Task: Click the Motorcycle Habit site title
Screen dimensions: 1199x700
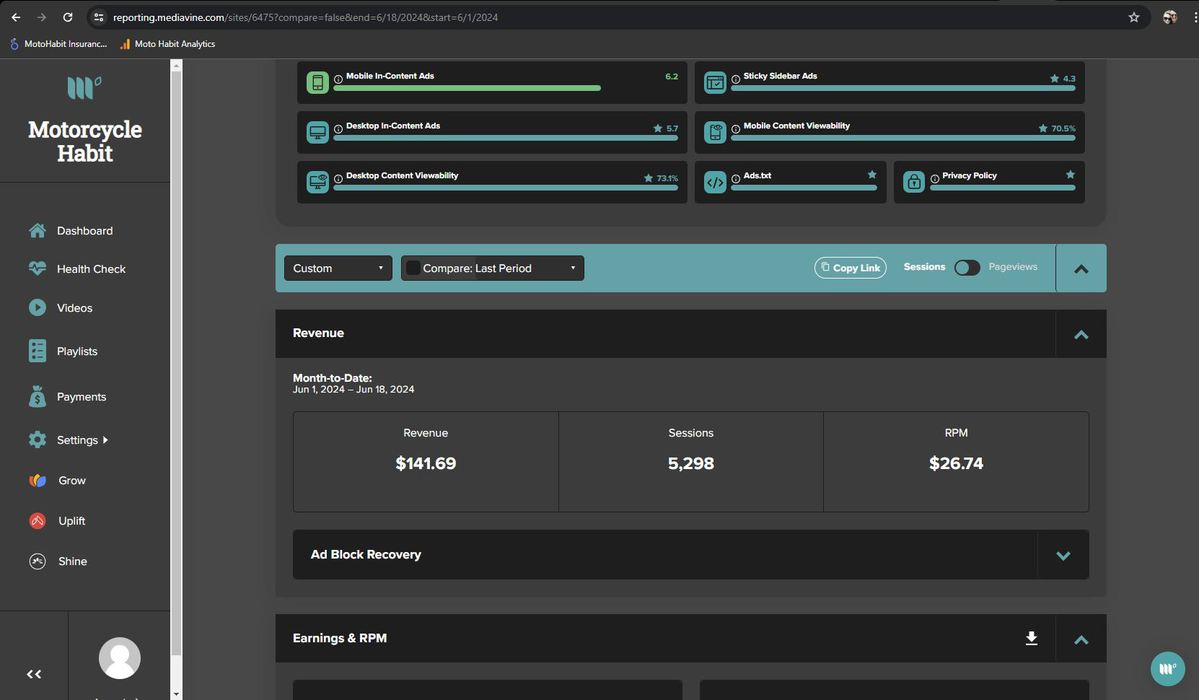Action: [x=85, y=142]
